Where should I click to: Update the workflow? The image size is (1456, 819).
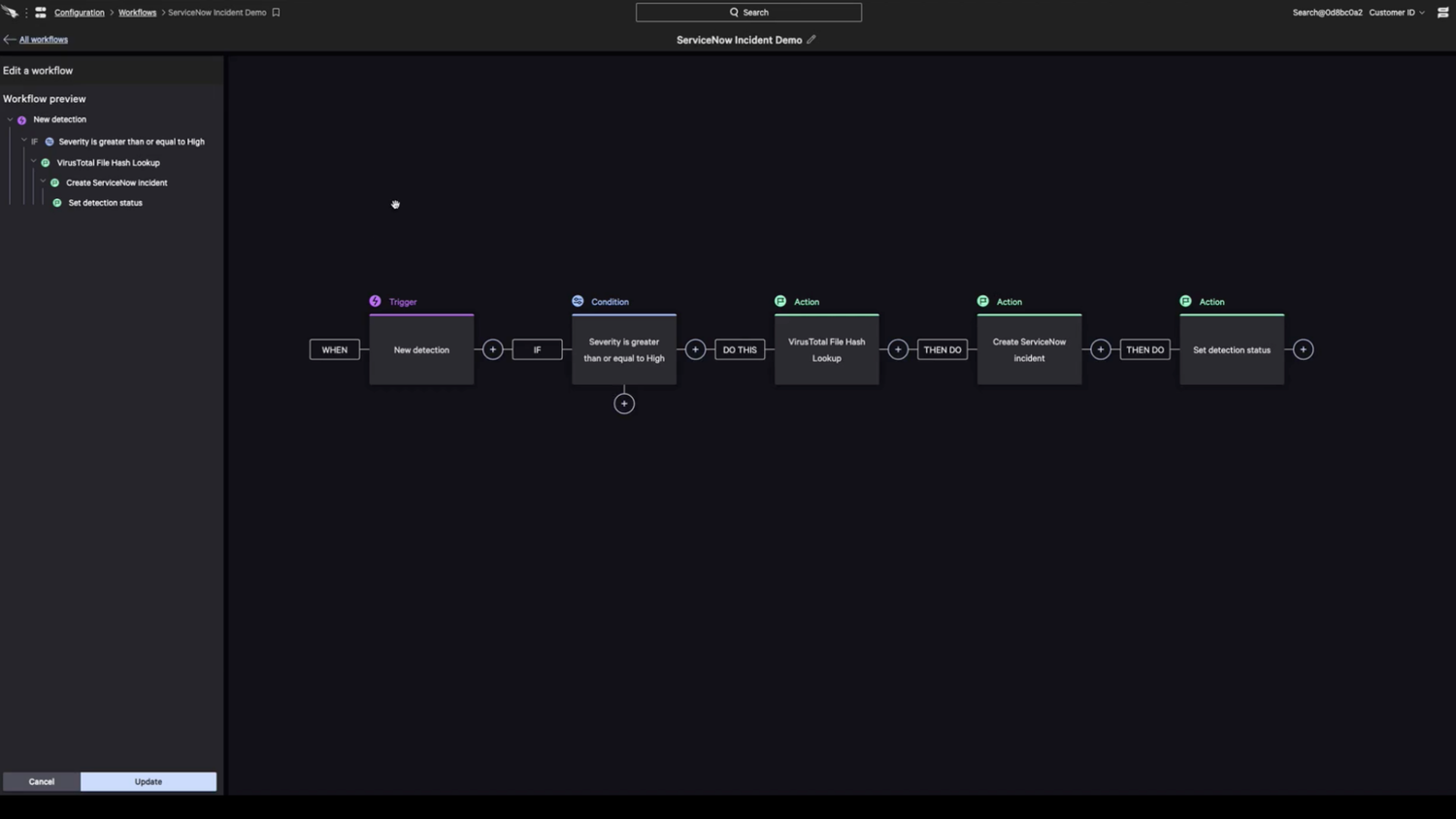pos(149,781)
